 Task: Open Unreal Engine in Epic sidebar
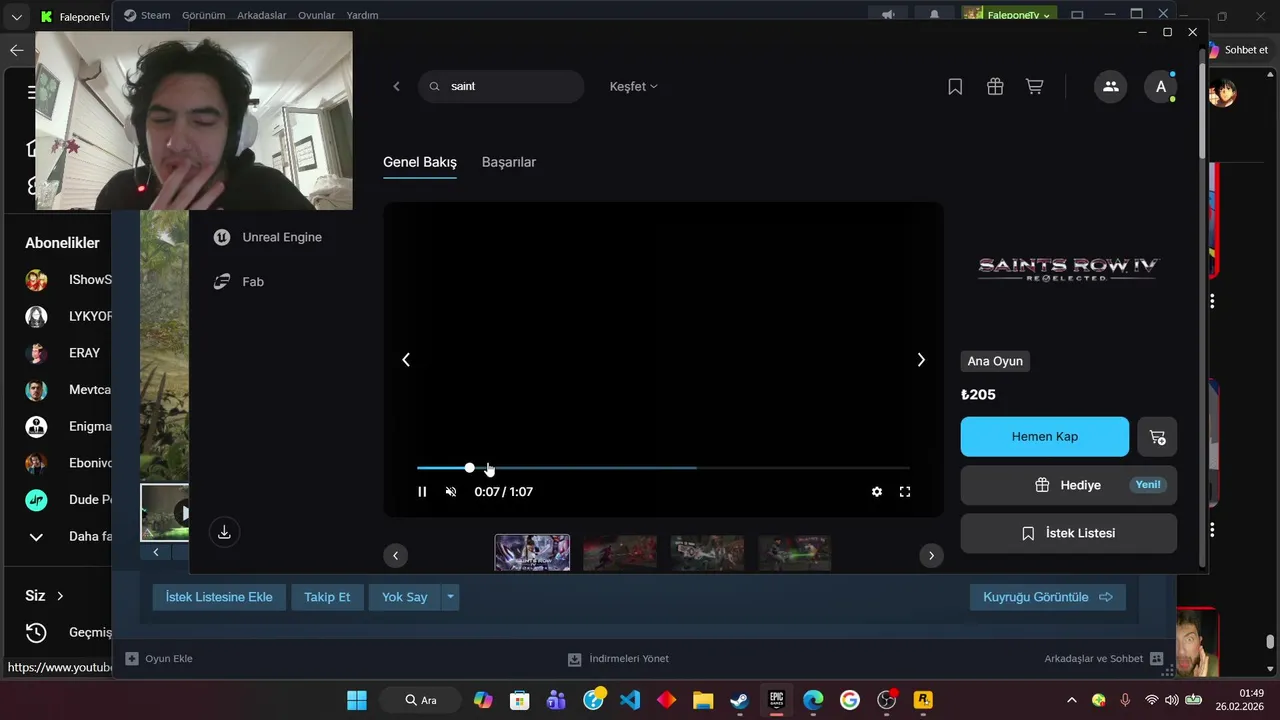268,237
